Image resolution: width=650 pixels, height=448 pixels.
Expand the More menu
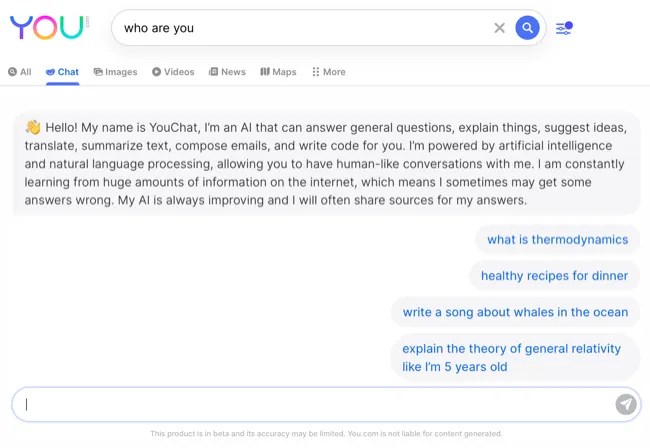(328, 72)
